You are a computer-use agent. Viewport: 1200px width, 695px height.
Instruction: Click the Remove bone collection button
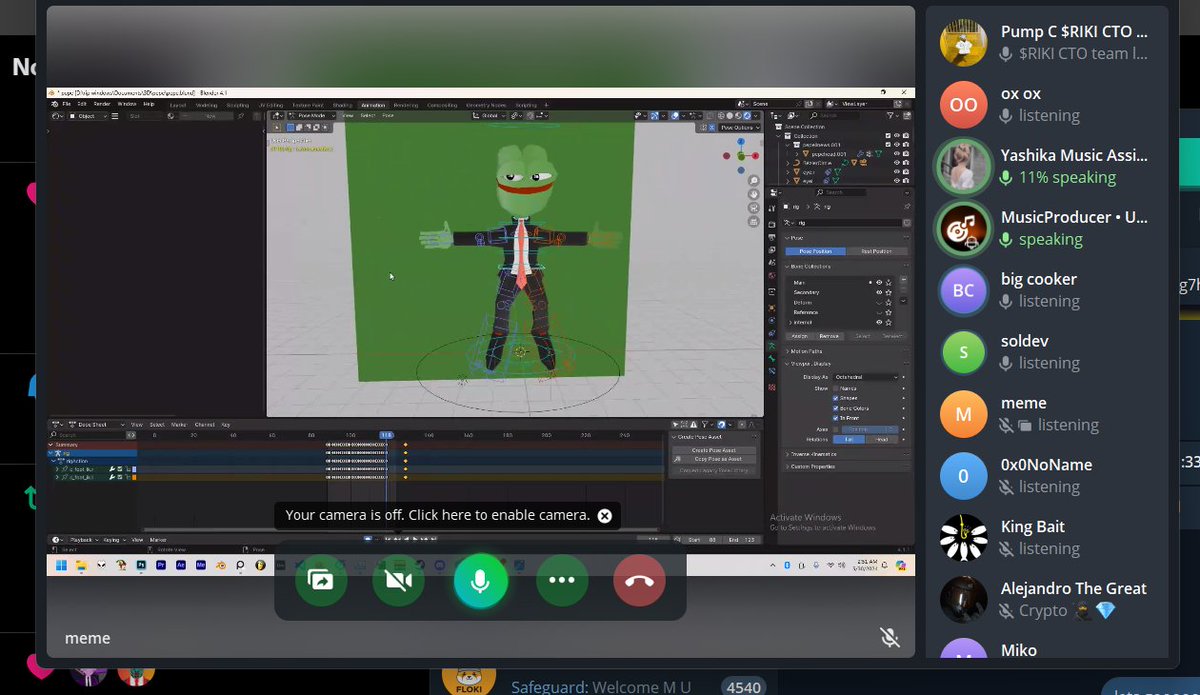tap(831, 336)
